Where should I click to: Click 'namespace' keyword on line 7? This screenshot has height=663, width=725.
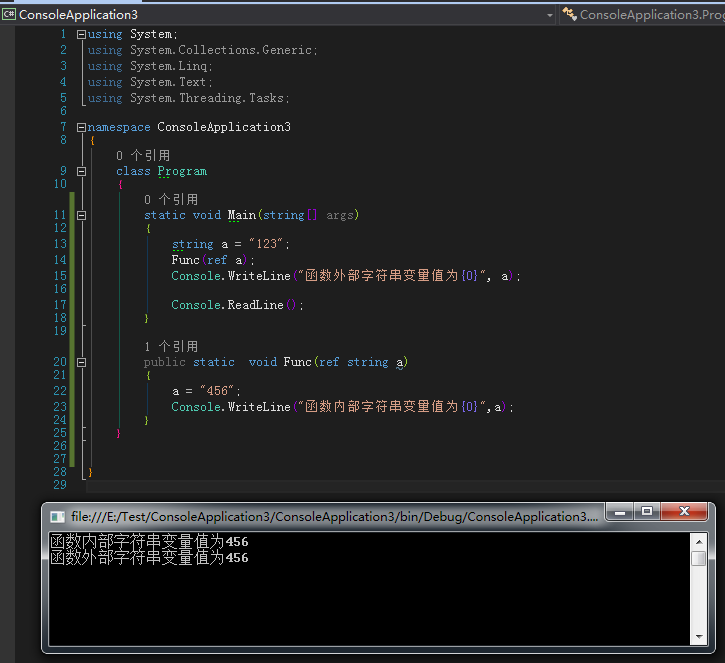click(119, 127)
